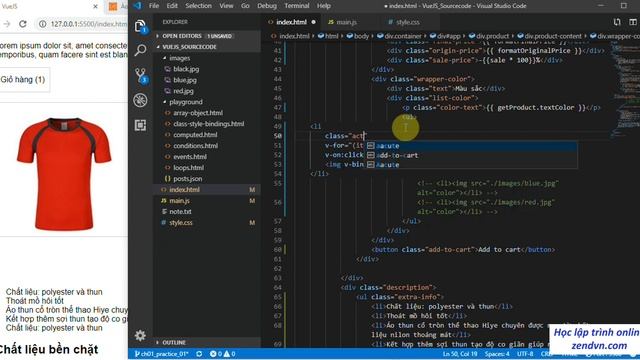Image resolution: width=640 pixels, height=360 pixels.
Task: Open posts.json file
Action: pyautogui.click(x=187, y=179)
